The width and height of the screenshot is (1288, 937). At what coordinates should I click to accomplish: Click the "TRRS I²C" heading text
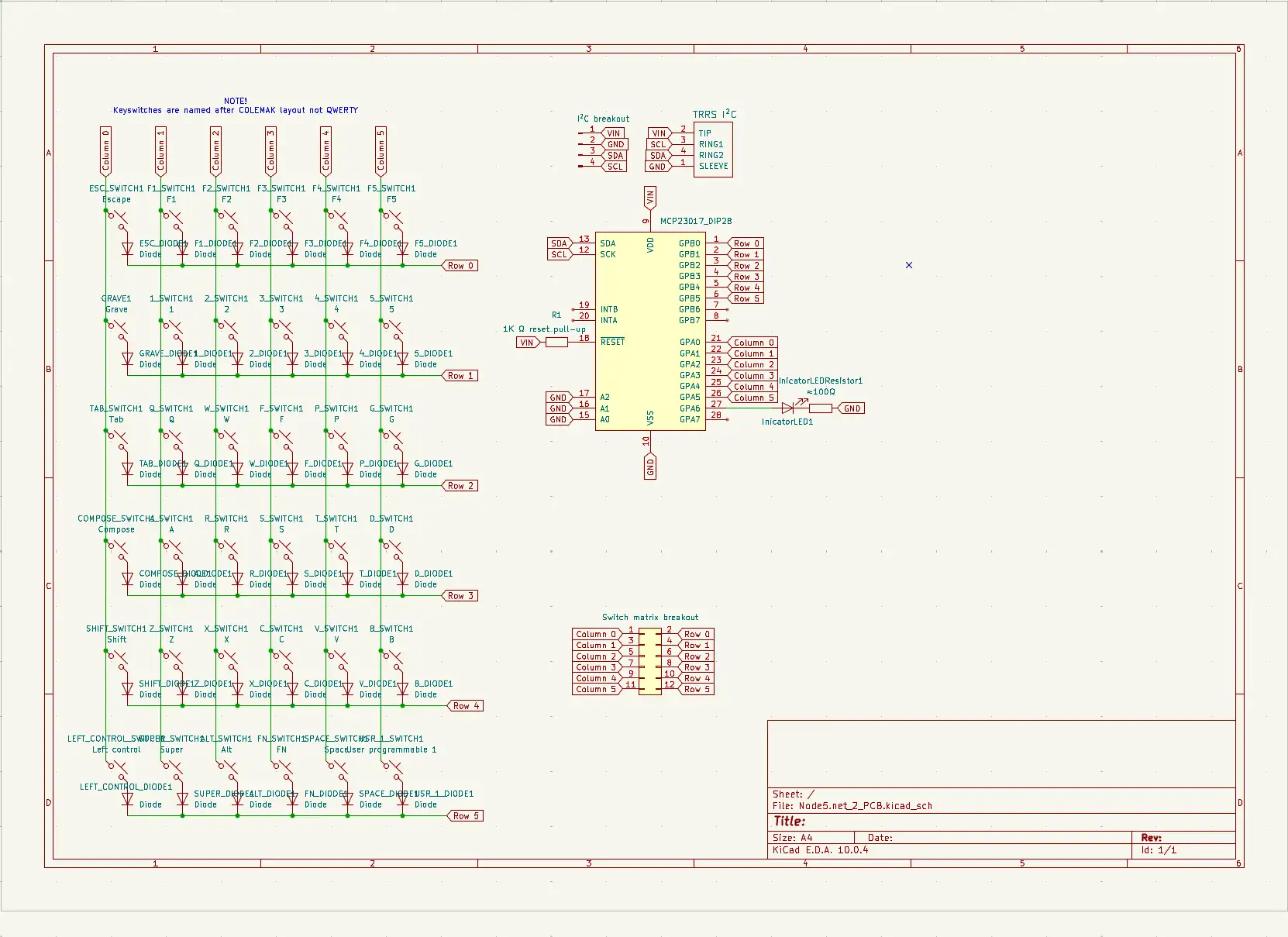click(715, 114)
